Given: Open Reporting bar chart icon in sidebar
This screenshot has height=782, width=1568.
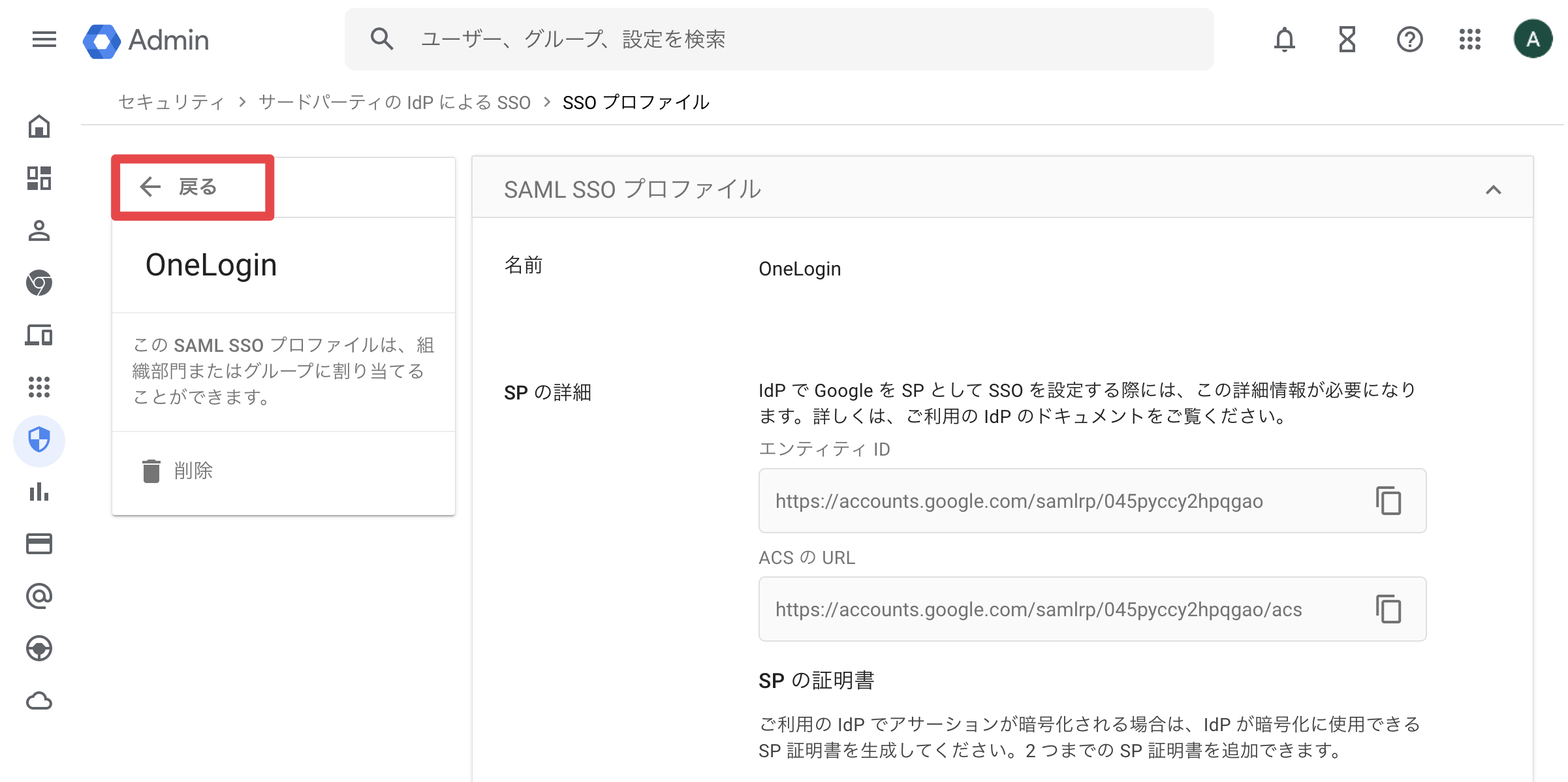Looking at the screenshot, I should pyautogui.click(x=39, y=492).
